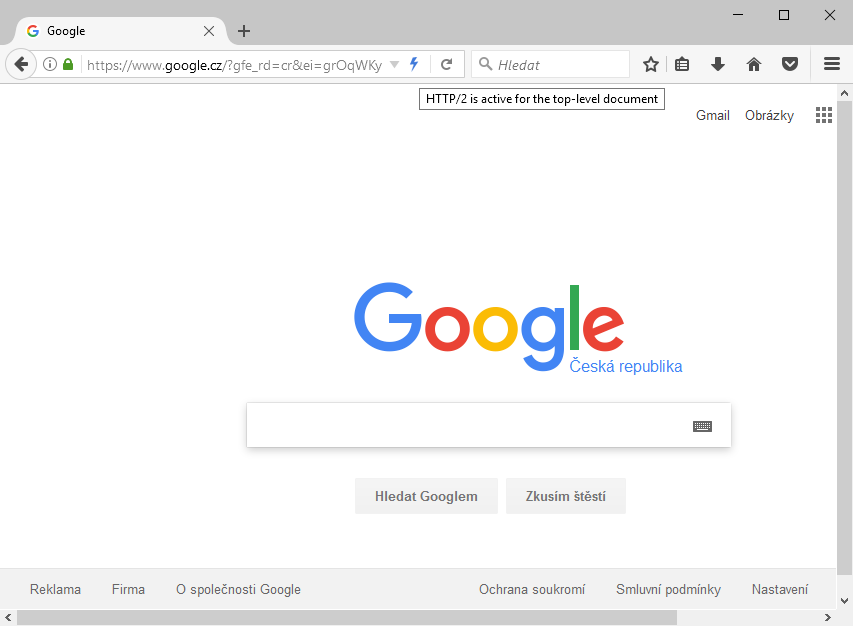Bookmark this page with the star icon
This screenshot has height=626, width=853.
tap(651, 64)
